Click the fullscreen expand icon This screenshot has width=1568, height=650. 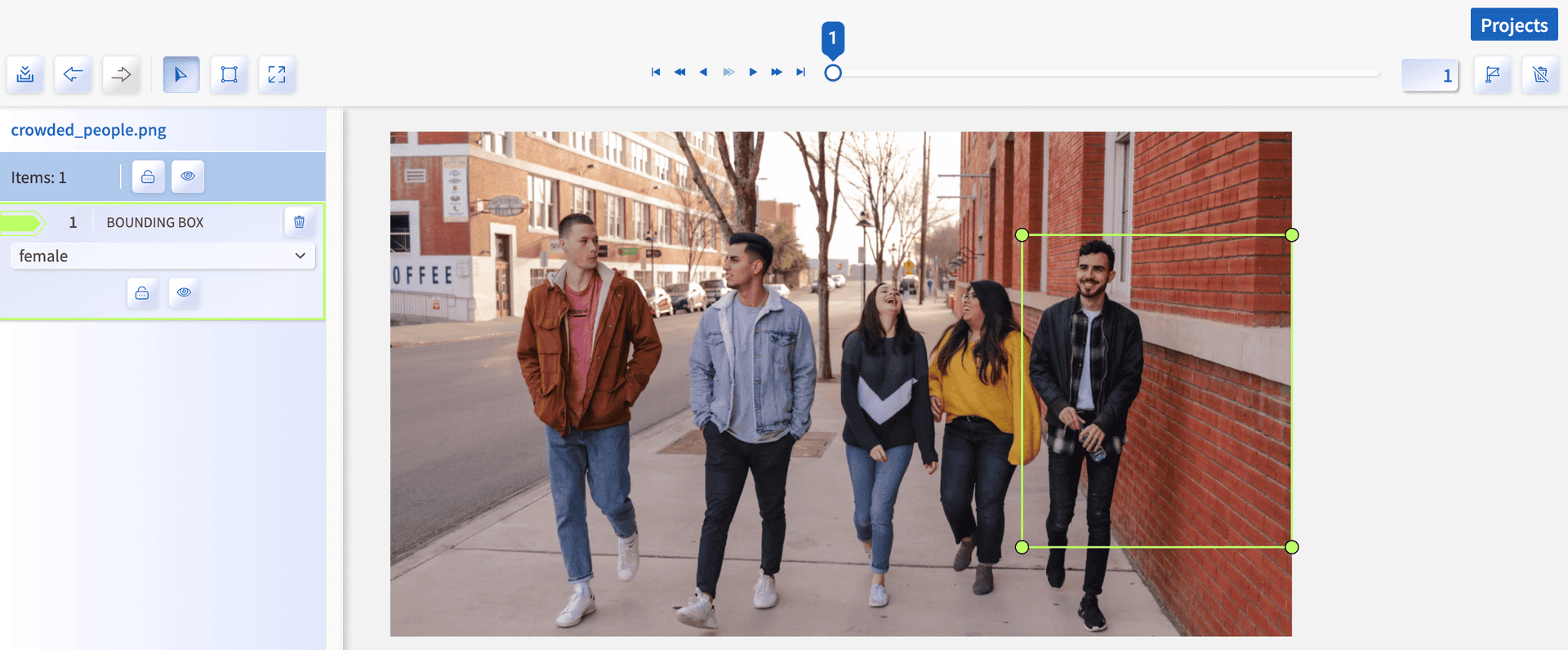pos(277,74)
